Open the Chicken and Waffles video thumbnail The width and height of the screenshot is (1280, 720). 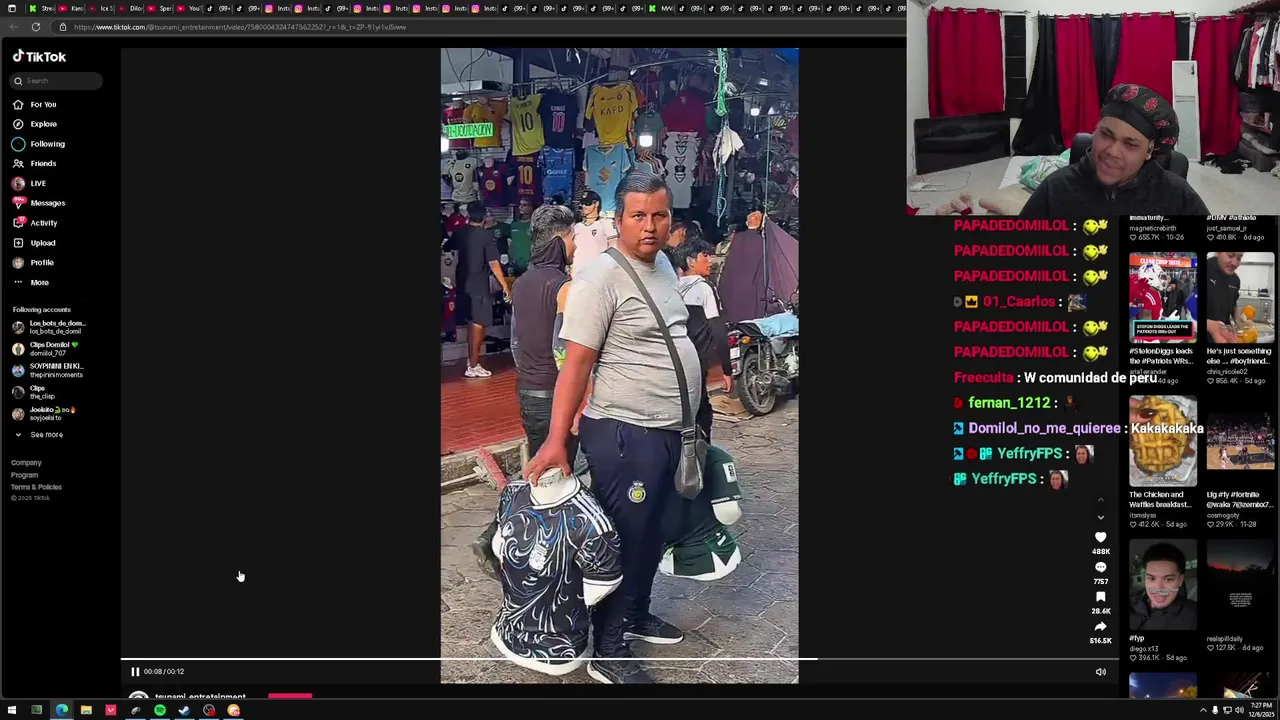pos(1163,441)
